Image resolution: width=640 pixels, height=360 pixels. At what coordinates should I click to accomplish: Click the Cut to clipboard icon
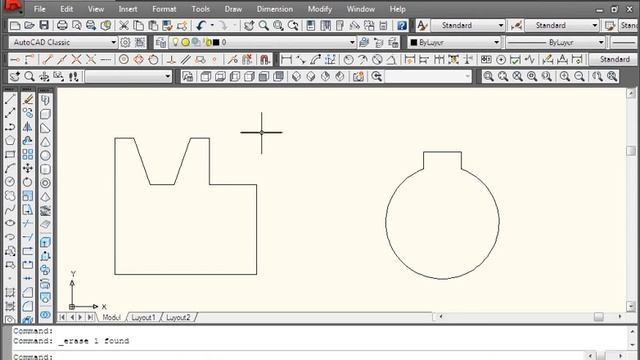click(x=124, y=25)
